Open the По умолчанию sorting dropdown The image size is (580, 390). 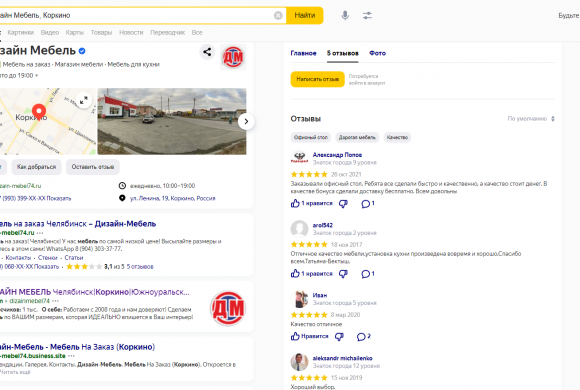(x=531, y=119)
